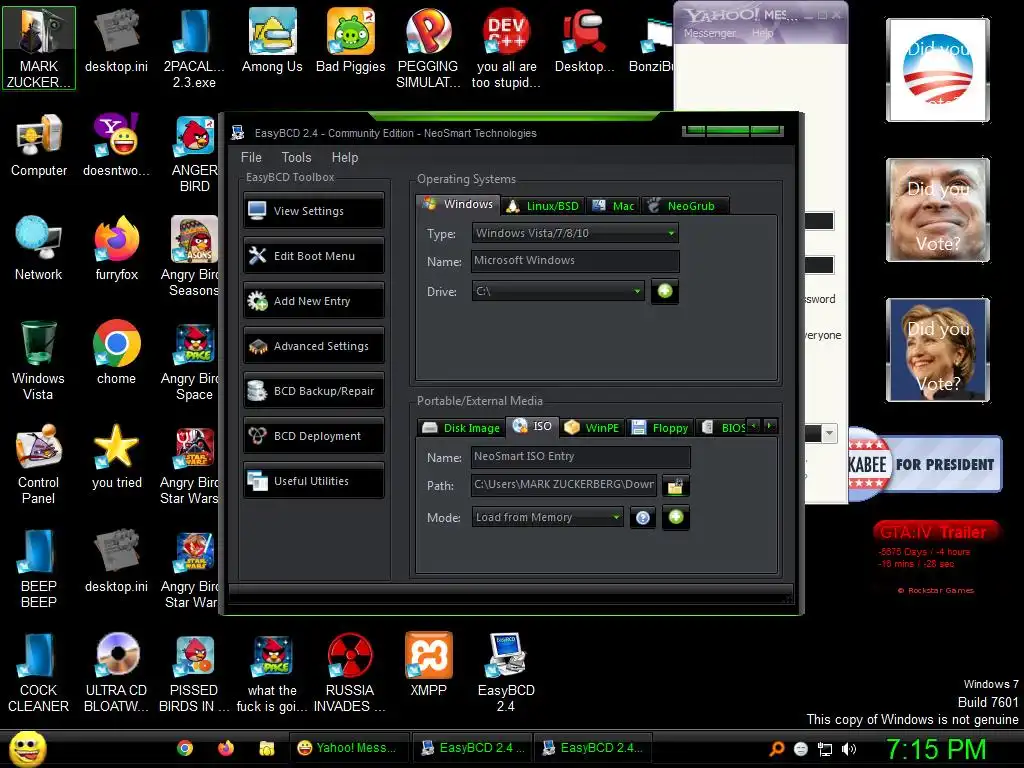This screenshot has width=1024, height=768.
Task: Open Useful Utilities page
Action: [313, 481]
